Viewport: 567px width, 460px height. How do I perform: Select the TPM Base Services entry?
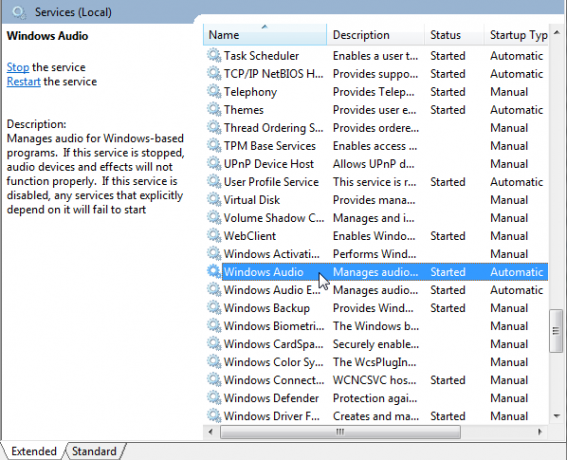pyautogui.click(x=270, y=146)
